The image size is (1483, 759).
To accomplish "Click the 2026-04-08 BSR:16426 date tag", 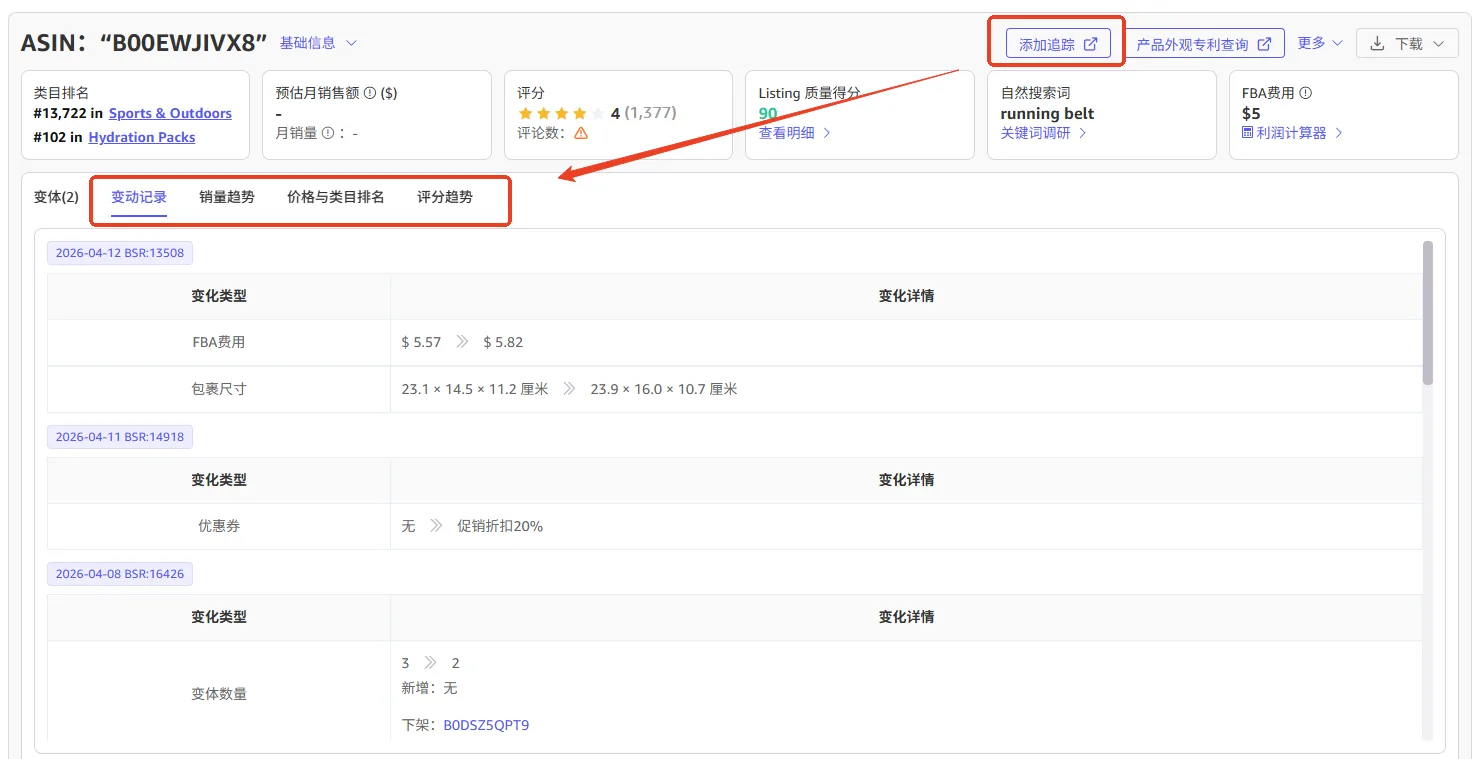I will (x=120, y=574).
